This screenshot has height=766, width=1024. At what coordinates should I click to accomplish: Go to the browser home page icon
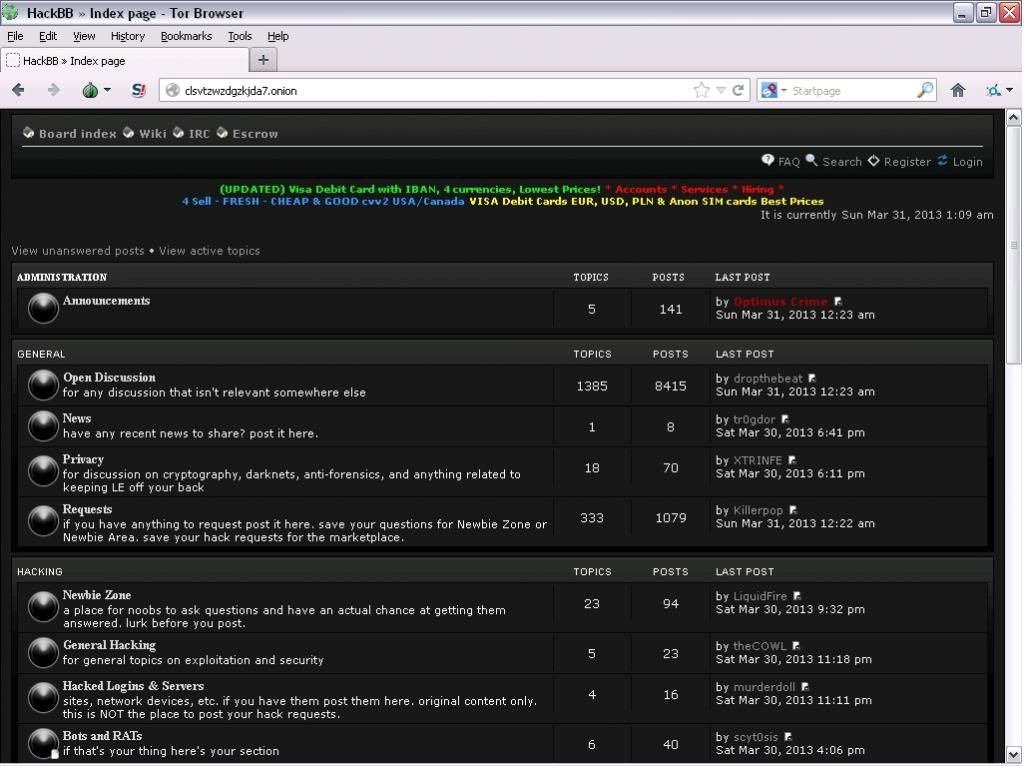[958, 90]
